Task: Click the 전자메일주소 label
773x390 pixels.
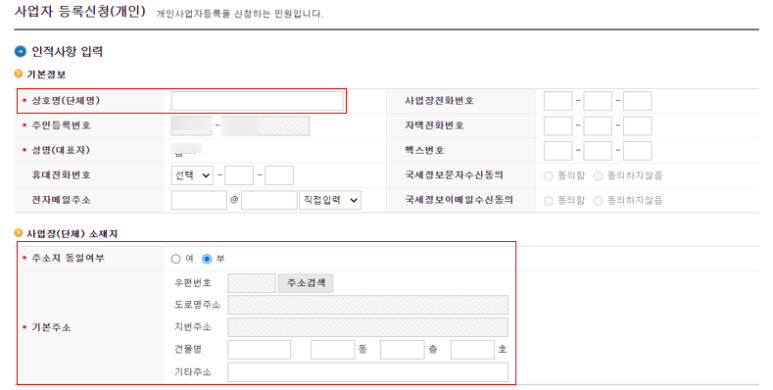Action: click(61, 200)
